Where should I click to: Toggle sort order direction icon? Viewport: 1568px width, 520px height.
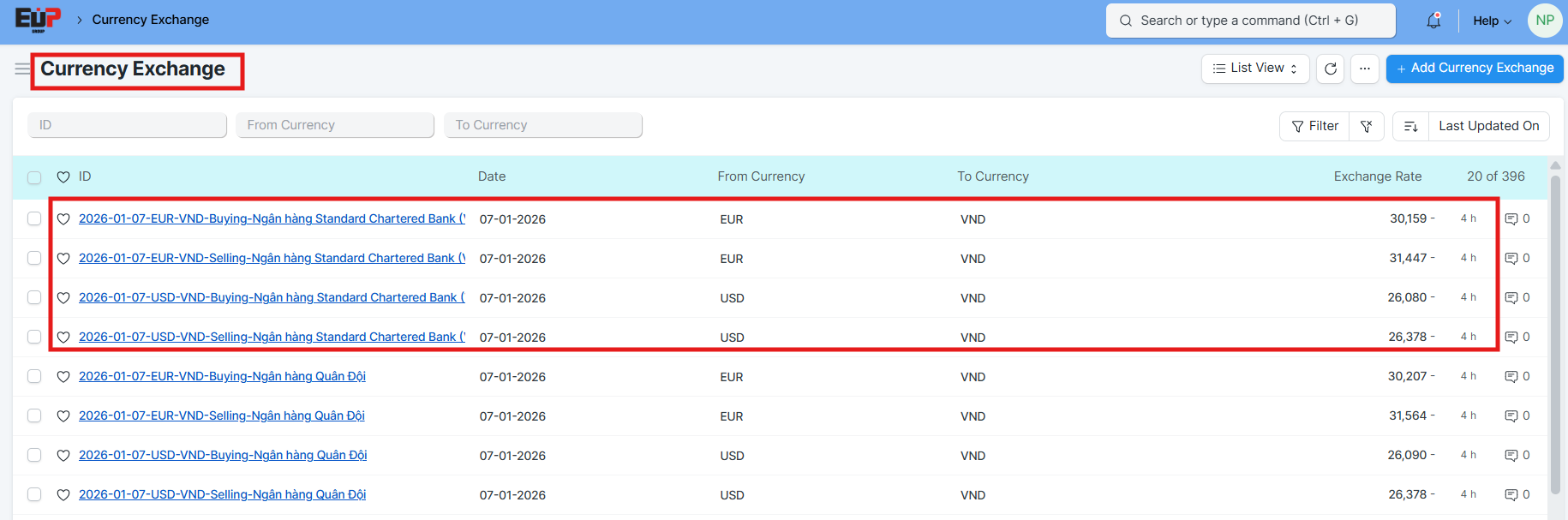pos(1410,126)
